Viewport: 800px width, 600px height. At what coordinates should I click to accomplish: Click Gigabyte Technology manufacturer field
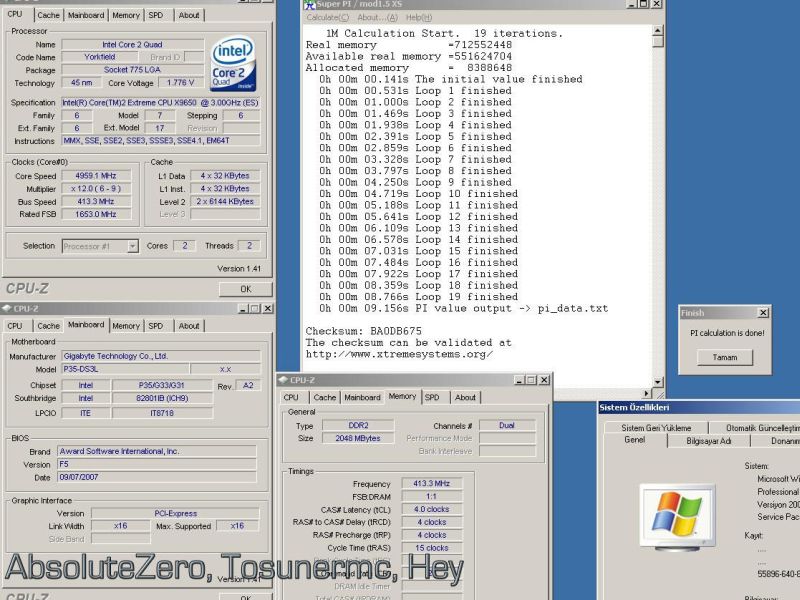pyautogui.click(x=161, y=356)
